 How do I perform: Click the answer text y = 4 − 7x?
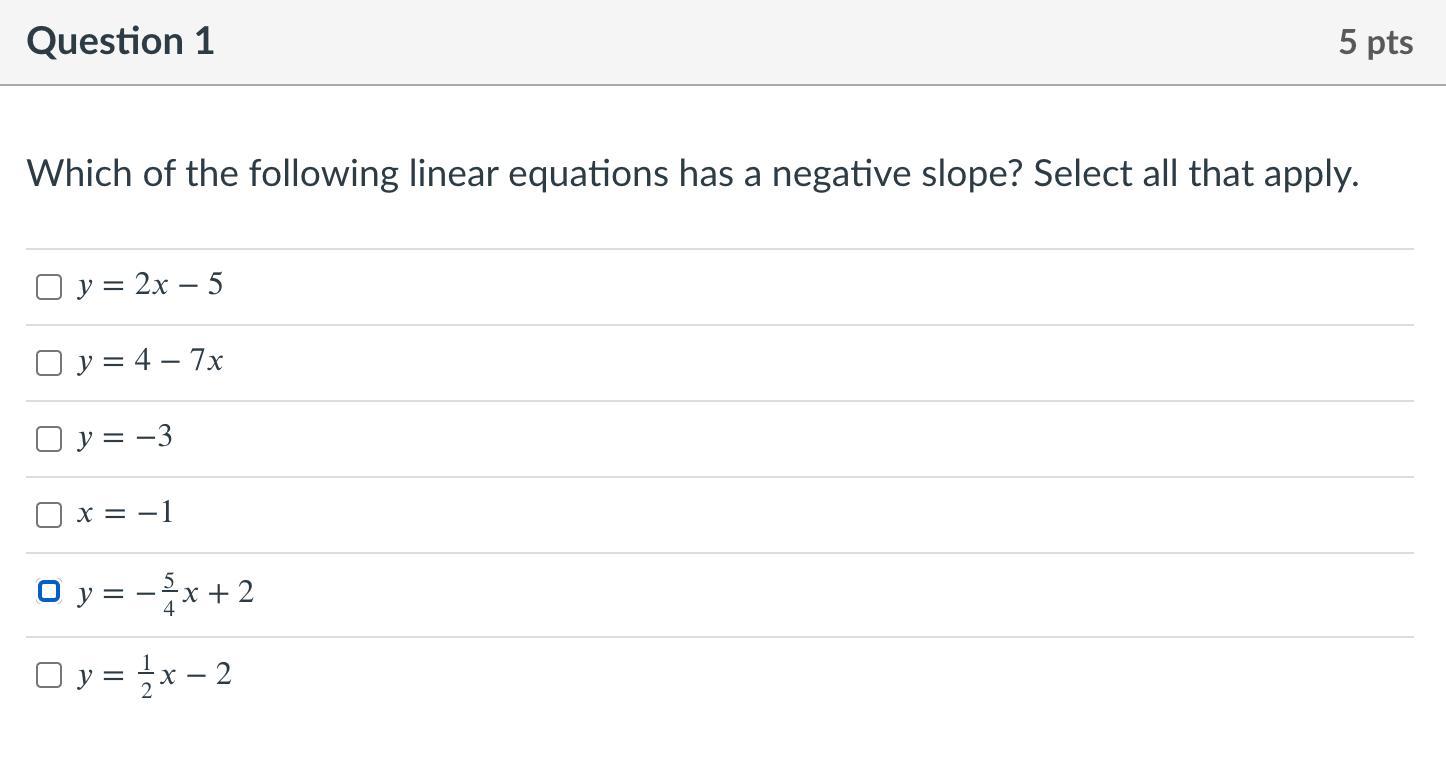[150, 361]
